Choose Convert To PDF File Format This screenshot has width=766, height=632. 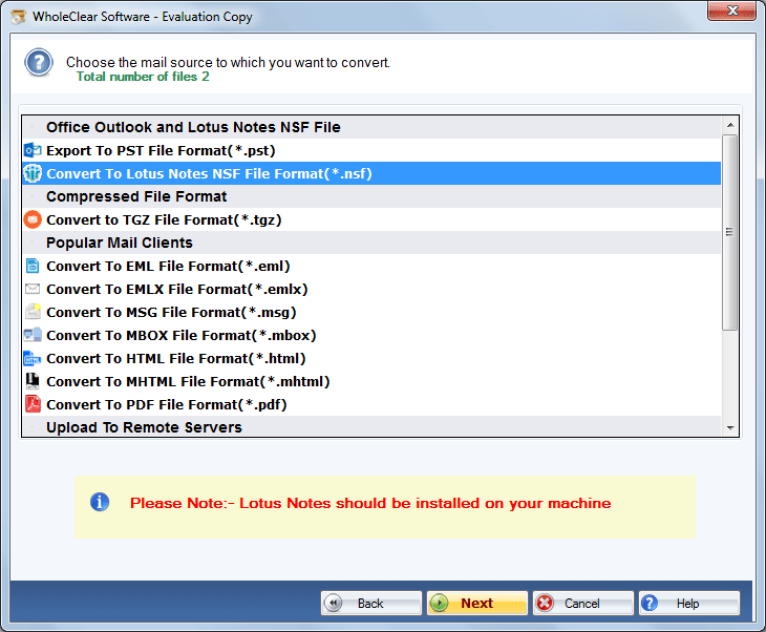[371, 404]
